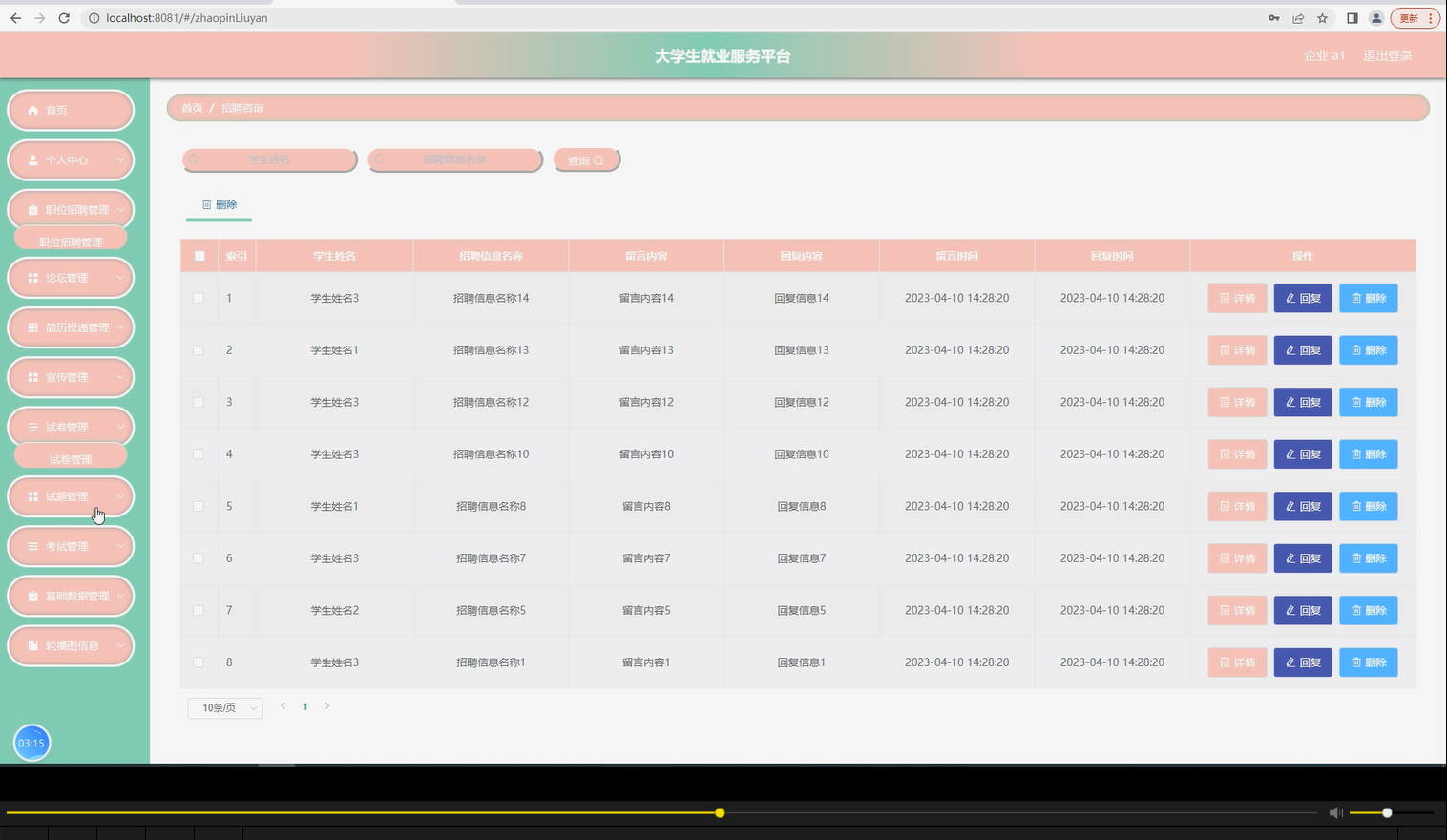Image resolution: width=1447 pixels, height=840 pixels.
Task: Check the checkbox for row 5
Action: [x=199, y=506]
